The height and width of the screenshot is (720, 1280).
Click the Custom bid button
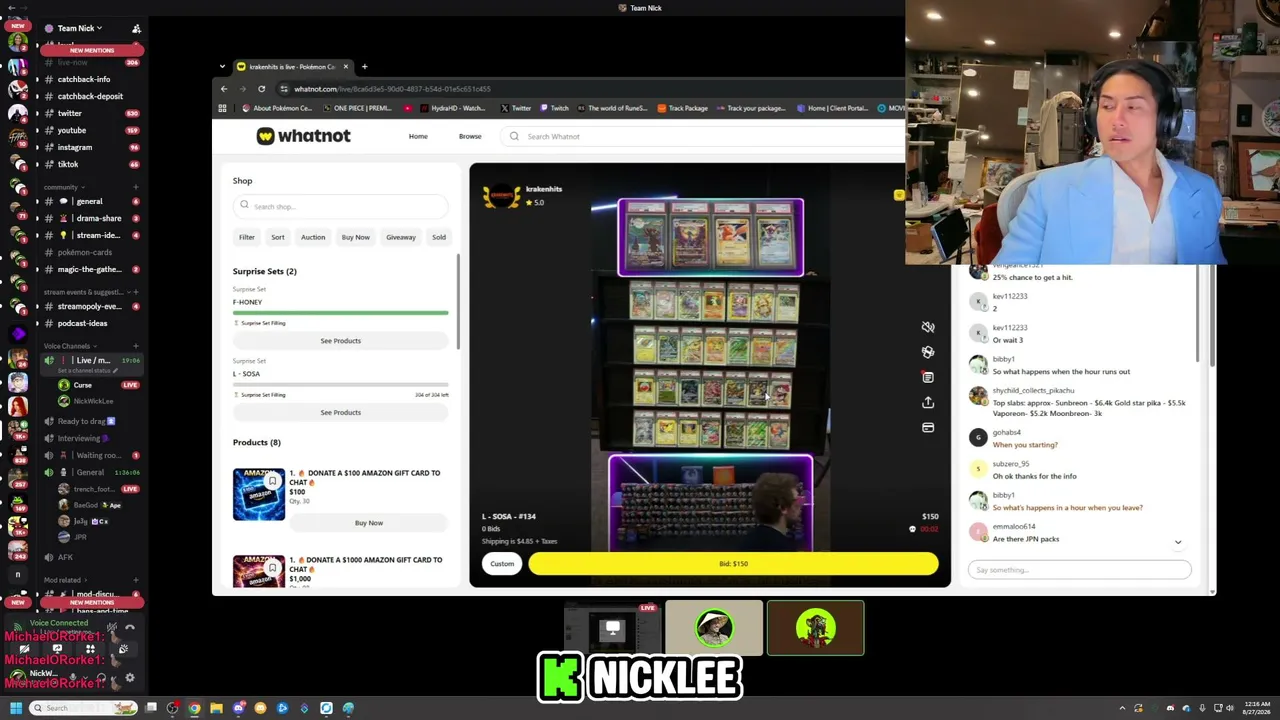click(502, 564)
